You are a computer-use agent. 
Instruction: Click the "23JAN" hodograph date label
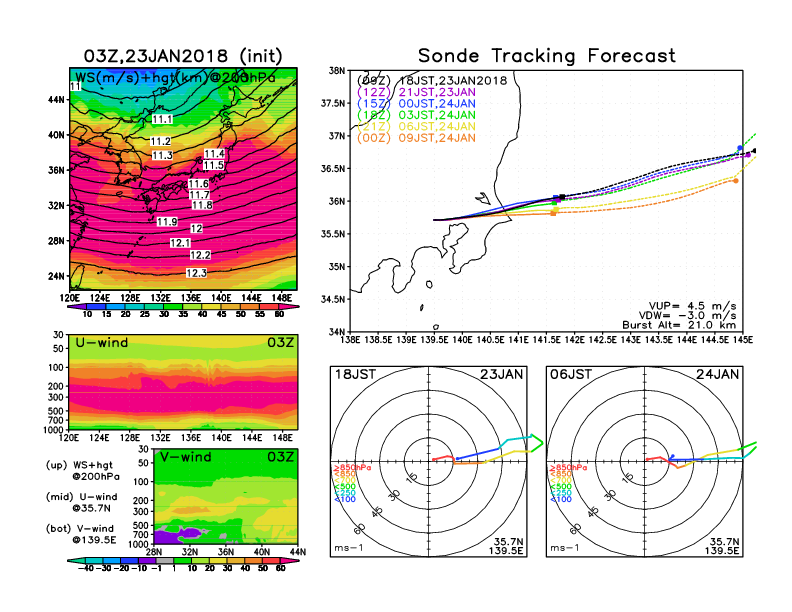point(502,375)
